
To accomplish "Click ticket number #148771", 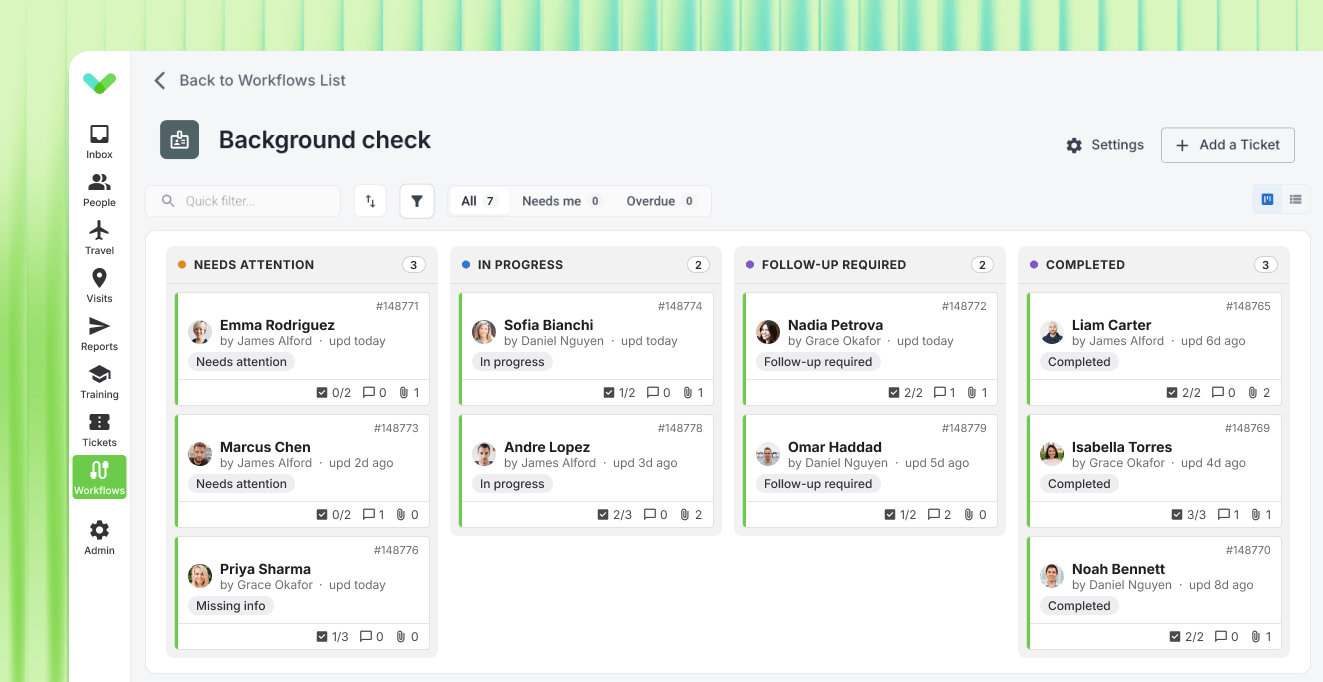I will point(397,306).
